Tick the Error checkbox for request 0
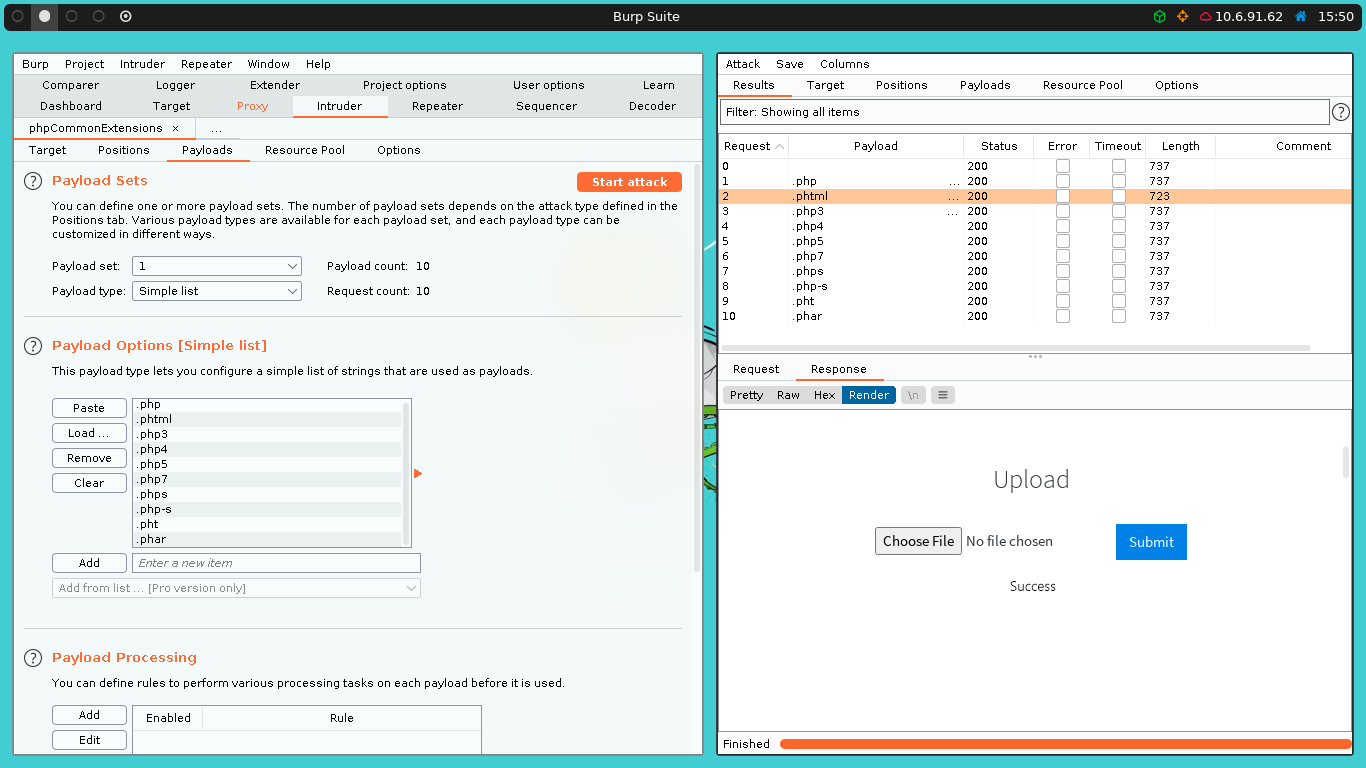This screenshot has height=768, width=1366. tap(1062, 166)
